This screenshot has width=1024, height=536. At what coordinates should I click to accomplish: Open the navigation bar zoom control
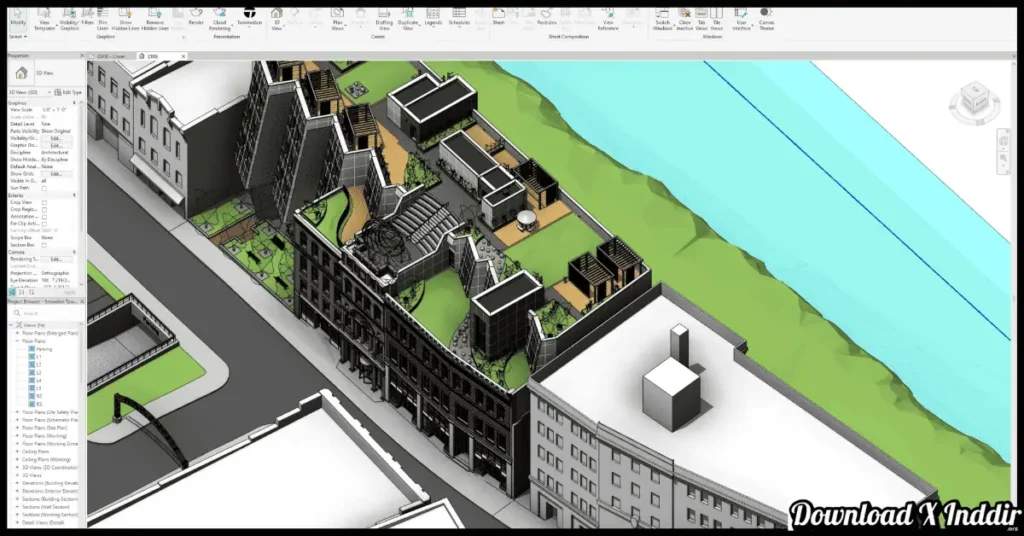pyautogui.click(x=1004, y=158)
